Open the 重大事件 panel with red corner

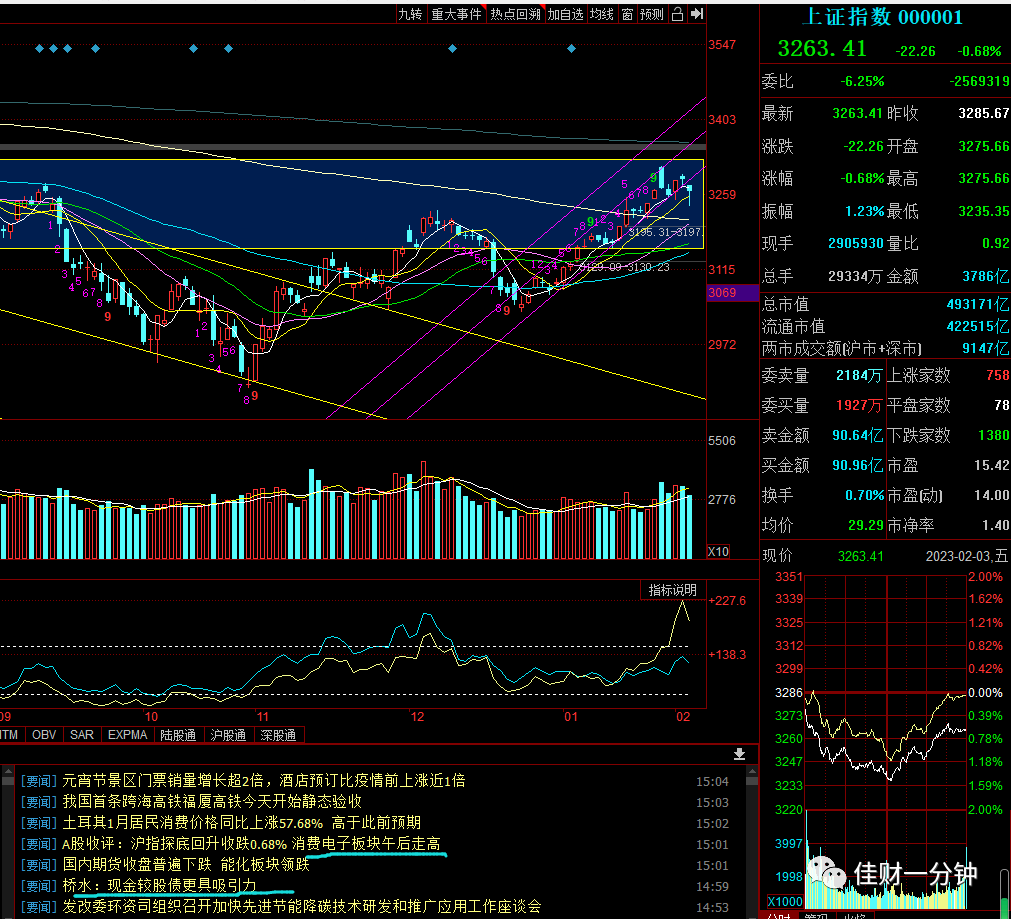pyautogui.click(x=456, y=14)
